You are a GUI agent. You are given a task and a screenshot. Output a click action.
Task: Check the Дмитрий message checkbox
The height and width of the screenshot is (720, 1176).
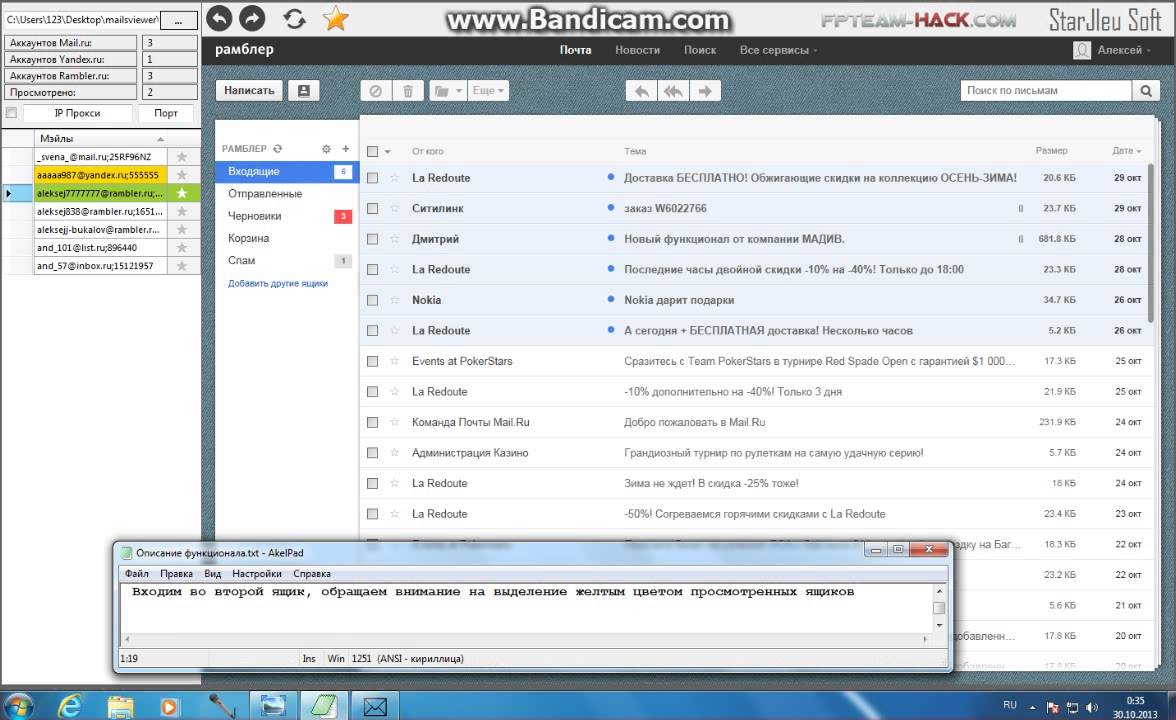coord(373,239)
